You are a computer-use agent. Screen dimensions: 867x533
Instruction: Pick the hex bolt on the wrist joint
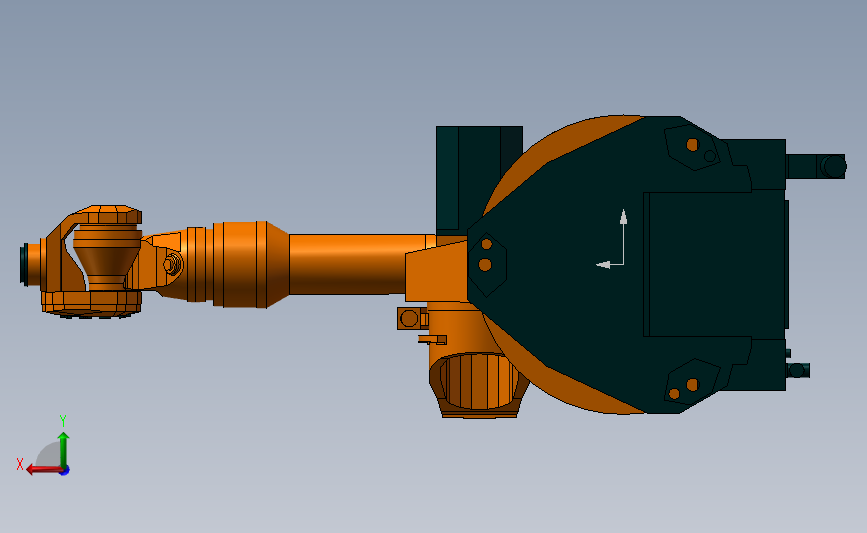pyautogui.click(x=173, y=264)
